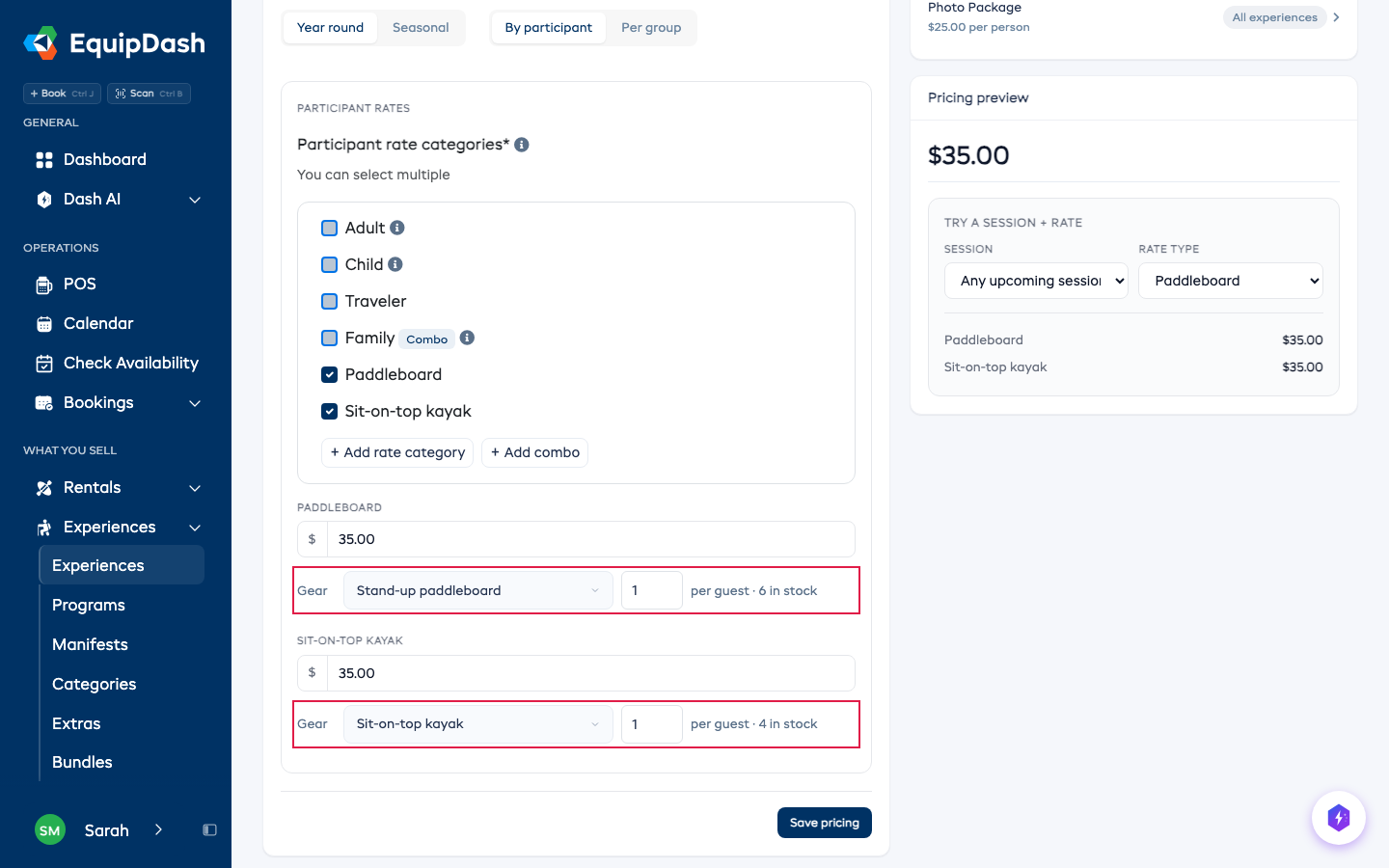1389x868 pixels.
Task: Check the Traveler rate category
Action: tap(329, 302)
